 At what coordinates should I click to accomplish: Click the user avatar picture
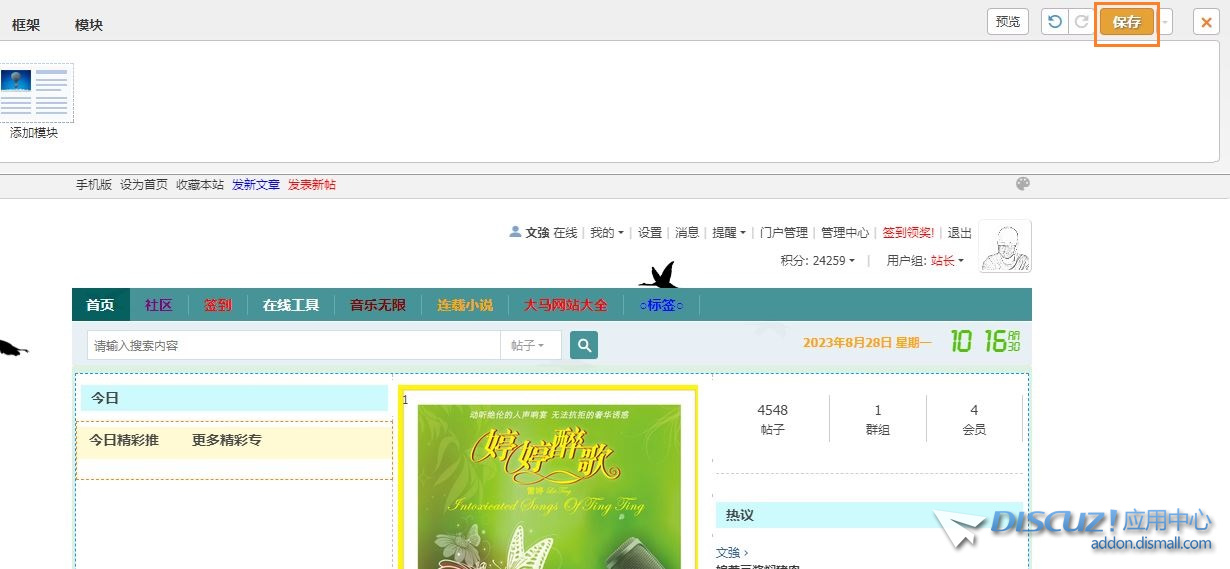(x=1004, y=246)
